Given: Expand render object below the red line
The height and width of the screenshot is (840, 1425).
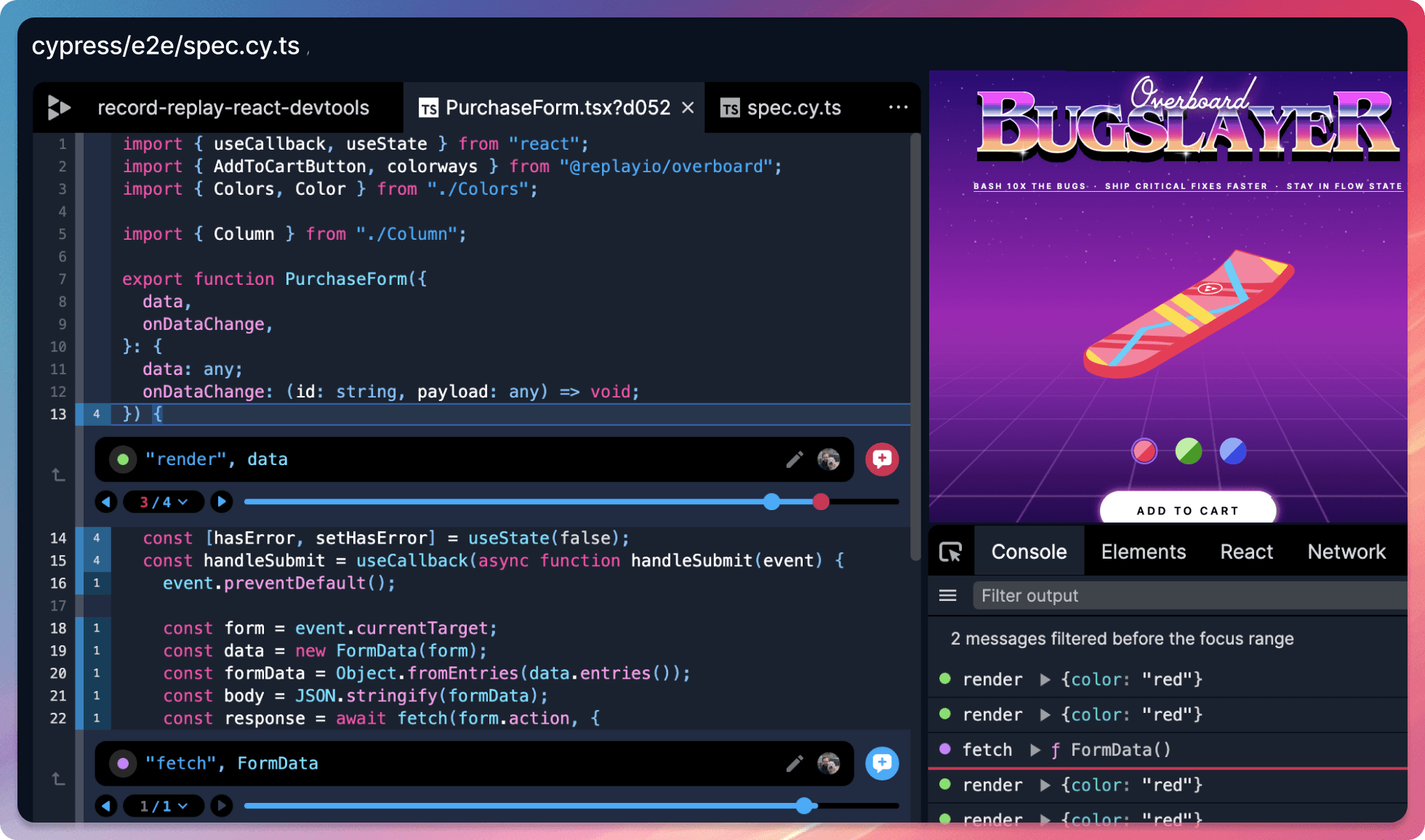Looking at the screenshot, I should [1045, 785].
